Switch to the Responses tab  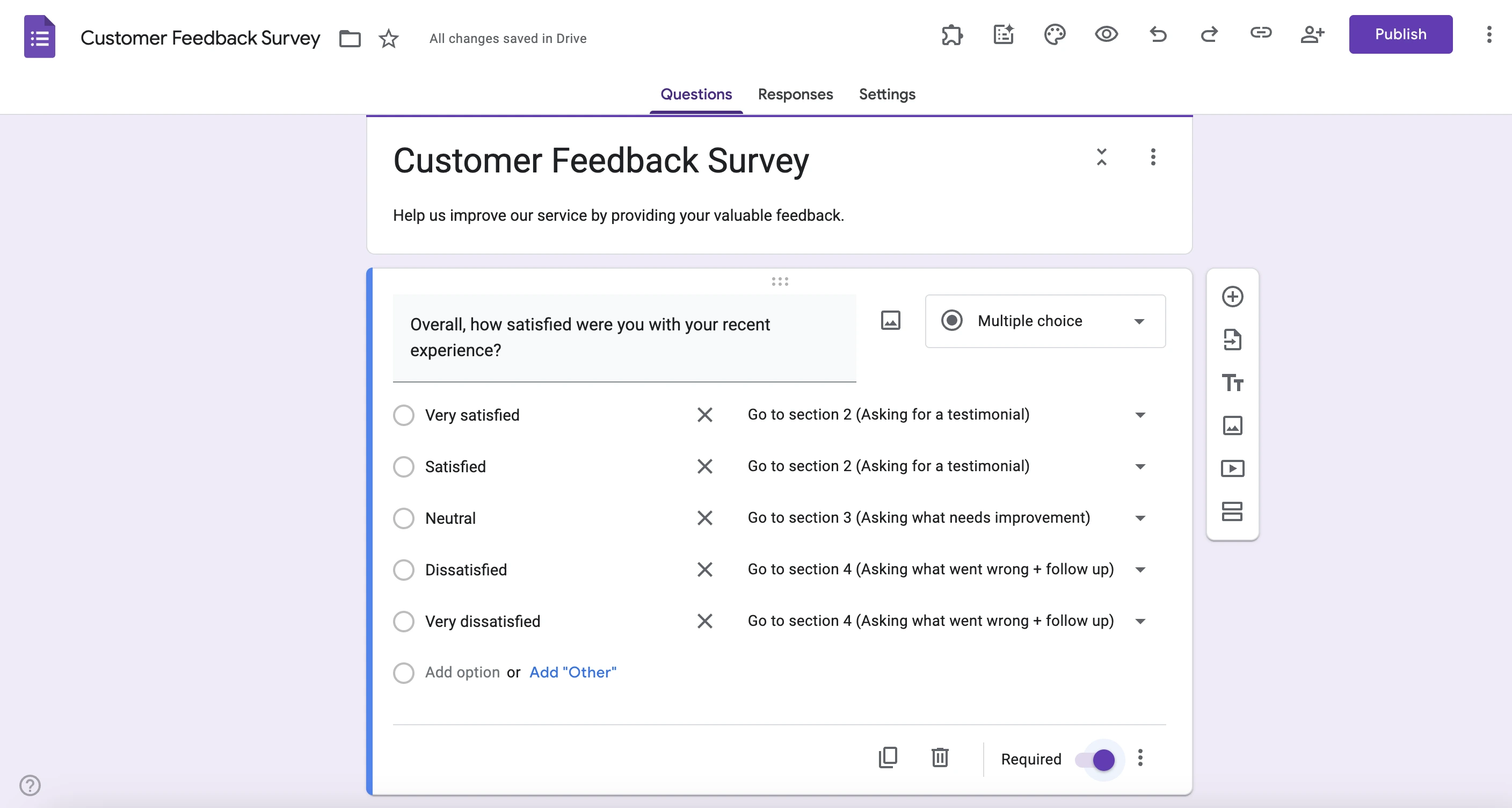[x=795, y=95]
